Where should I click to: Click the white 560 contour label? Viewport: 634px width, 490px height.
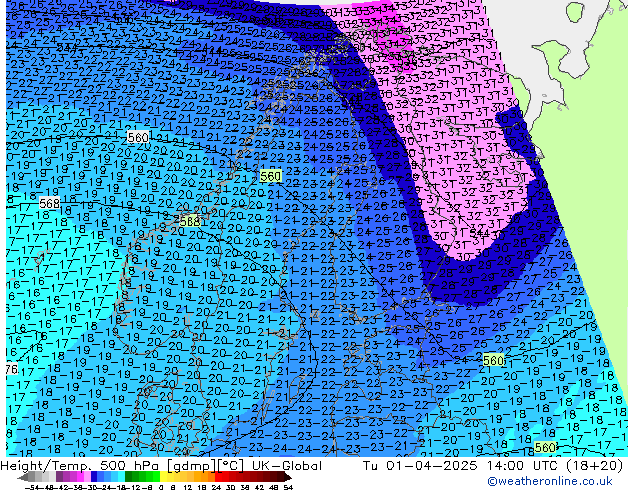tap(138, 137)
